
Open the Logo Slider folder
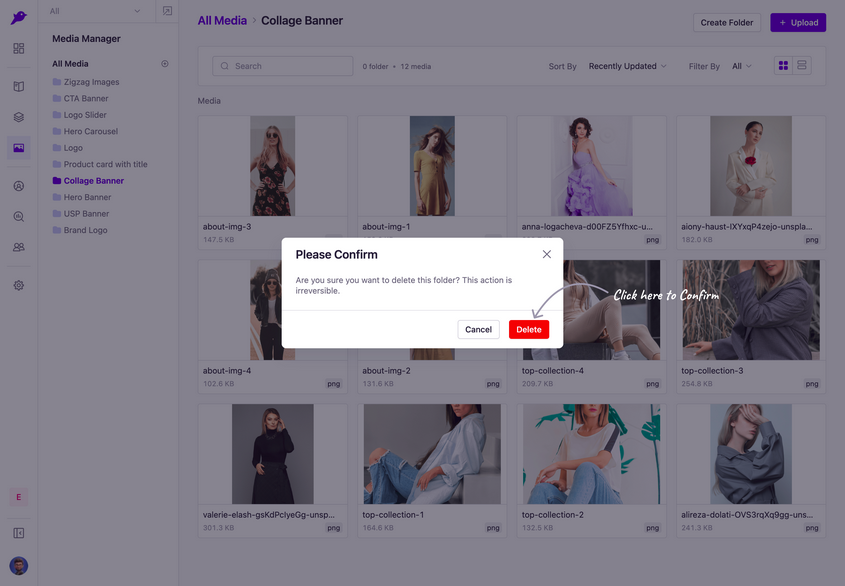(x=79, y=115)
